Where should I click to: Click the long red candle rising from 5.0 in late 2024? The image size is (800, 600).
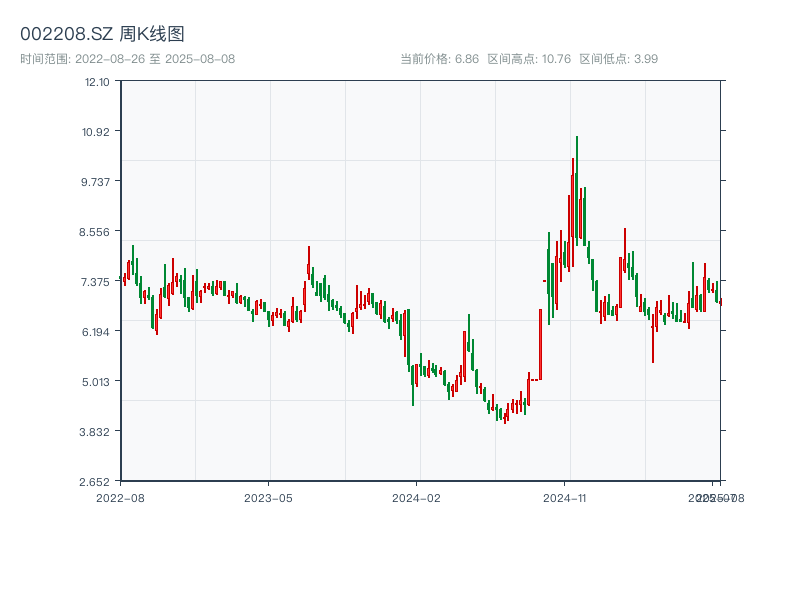tap(540, 344)
